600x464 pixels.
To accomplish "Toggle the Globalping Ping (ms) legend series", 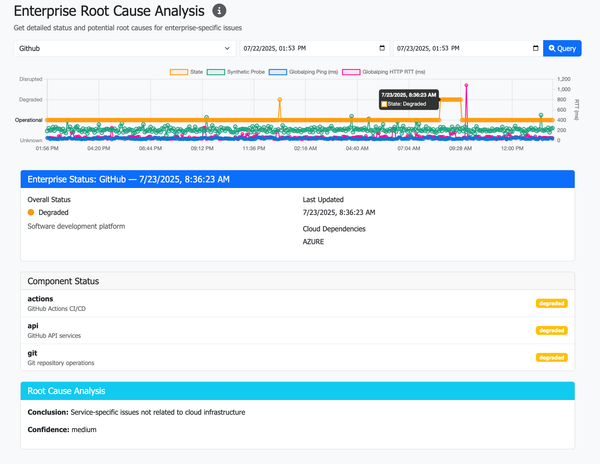I will (x=303, y=72).
